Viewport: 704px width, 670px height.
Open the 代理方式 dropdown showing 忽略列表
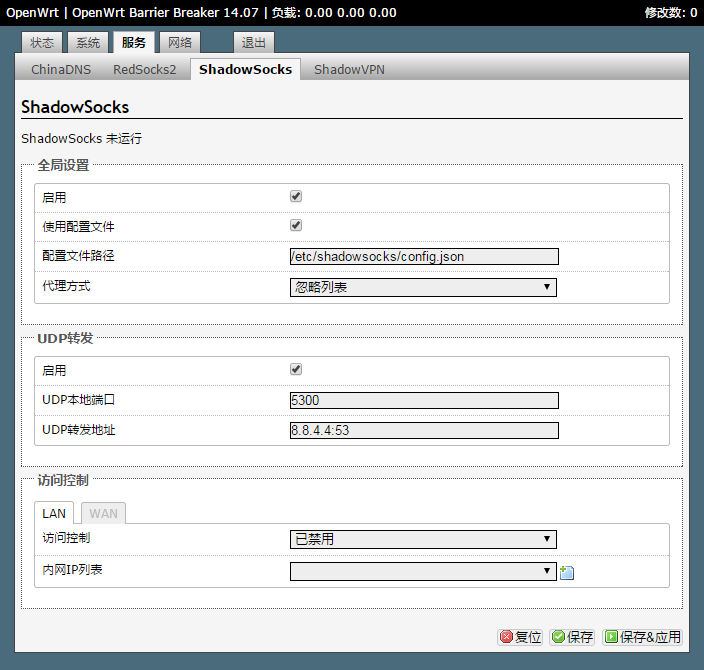[x=423, y=287]
